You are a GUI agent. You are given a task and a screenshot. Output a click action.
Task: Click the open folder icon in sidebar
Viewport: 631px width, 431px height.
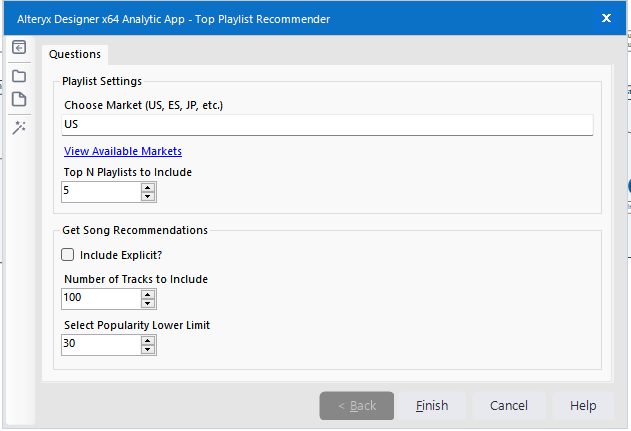coord(19,75)
